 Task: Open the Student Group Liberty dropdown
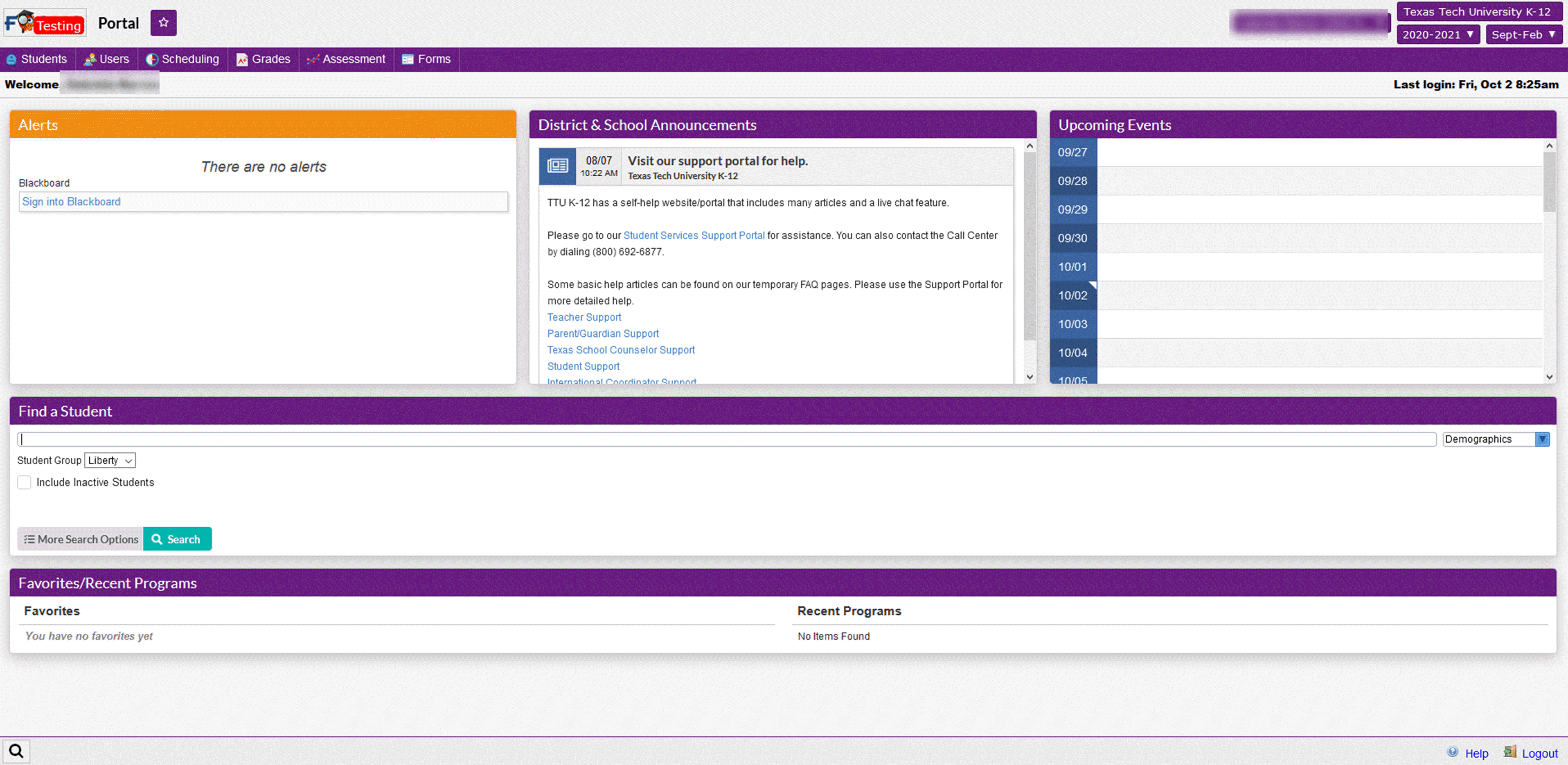point(110,460)
